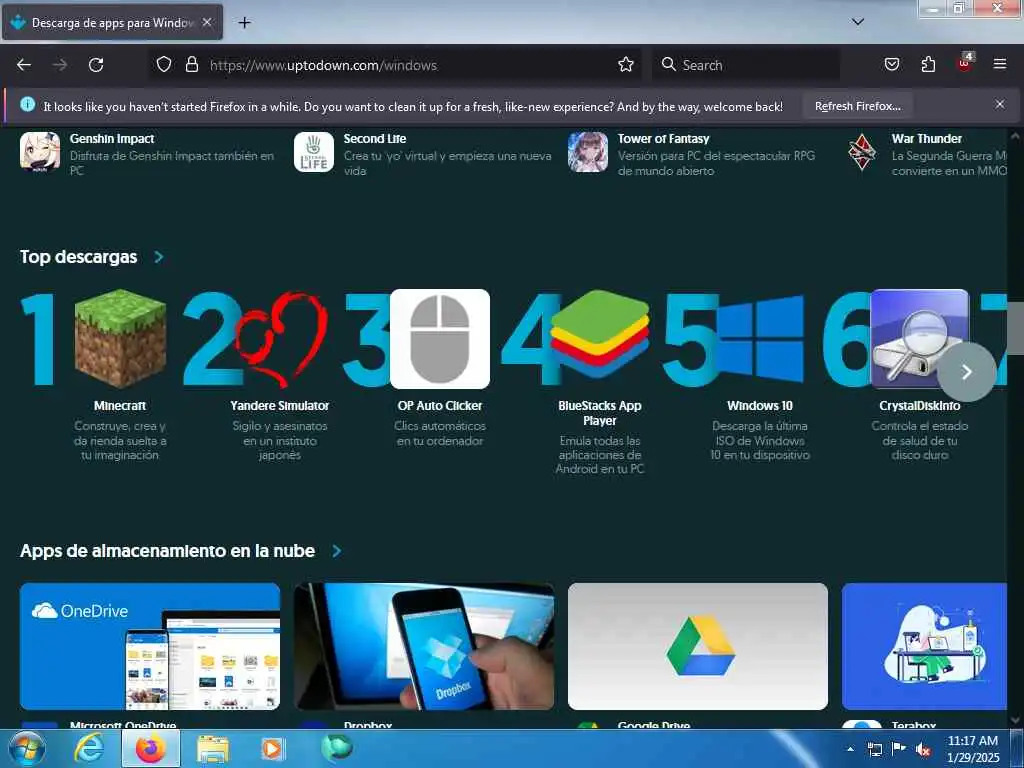Bookmark this page with the star
The height and width of the screenshot is (768, 1024).
626,65
